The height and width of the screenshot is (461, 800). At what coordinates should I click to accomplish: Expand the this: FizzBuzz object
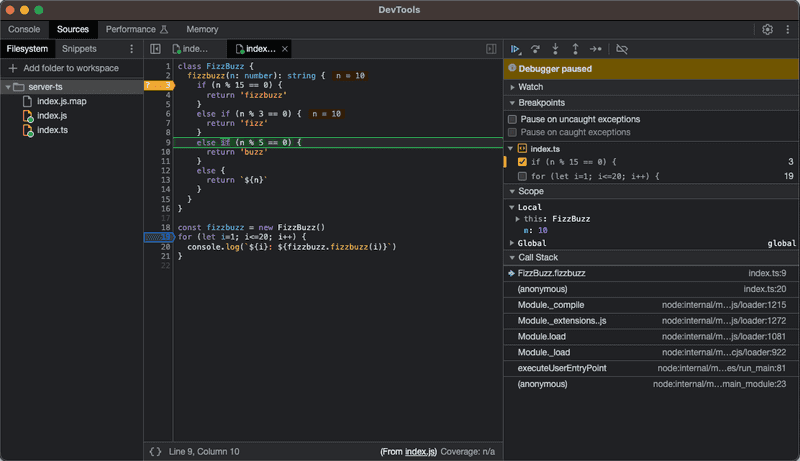pyautogui.click(x=517, y=219)
